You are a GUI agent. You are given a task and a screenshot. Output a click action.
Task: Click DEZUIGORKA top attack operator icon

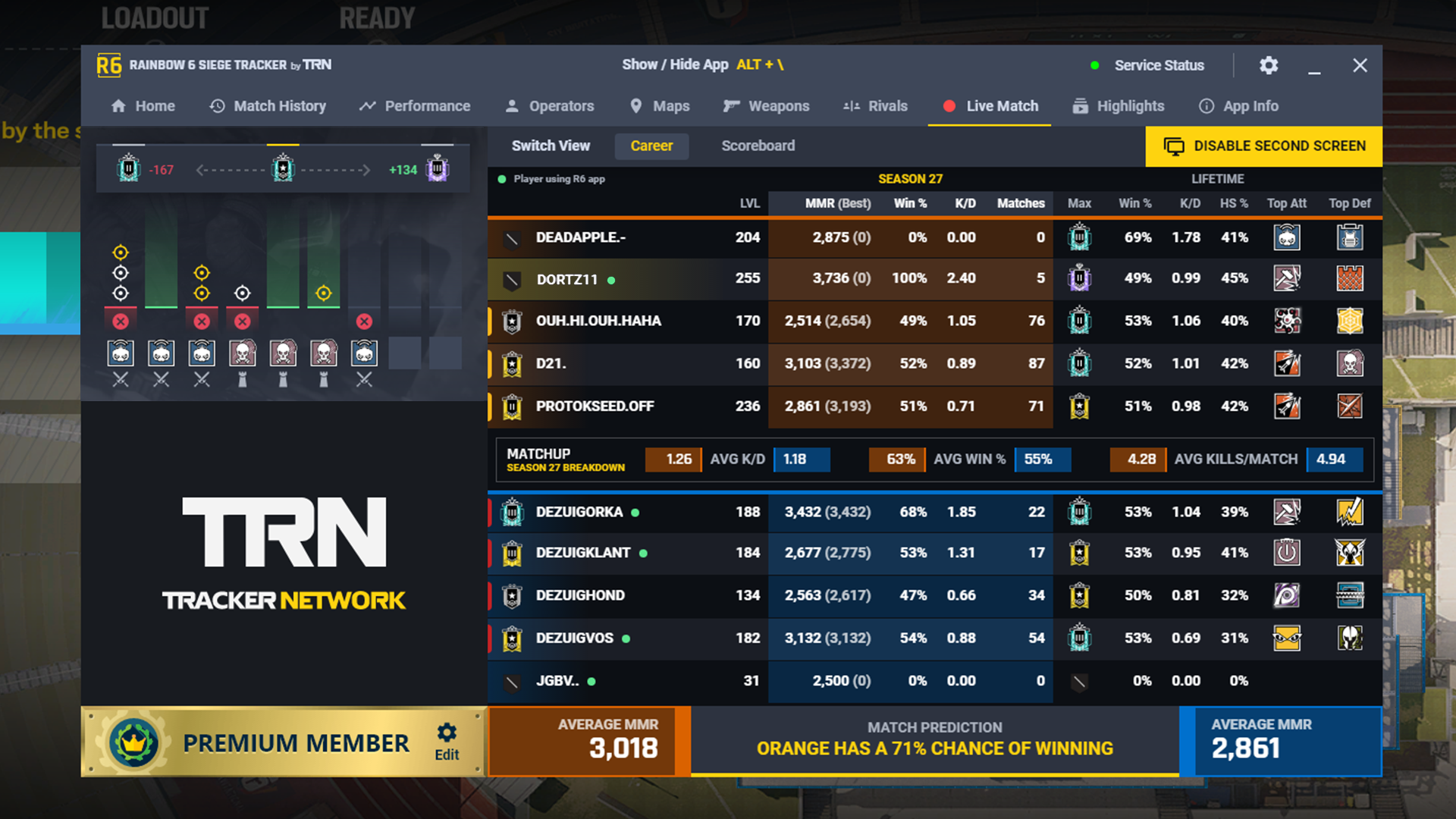coord(1285,512)
